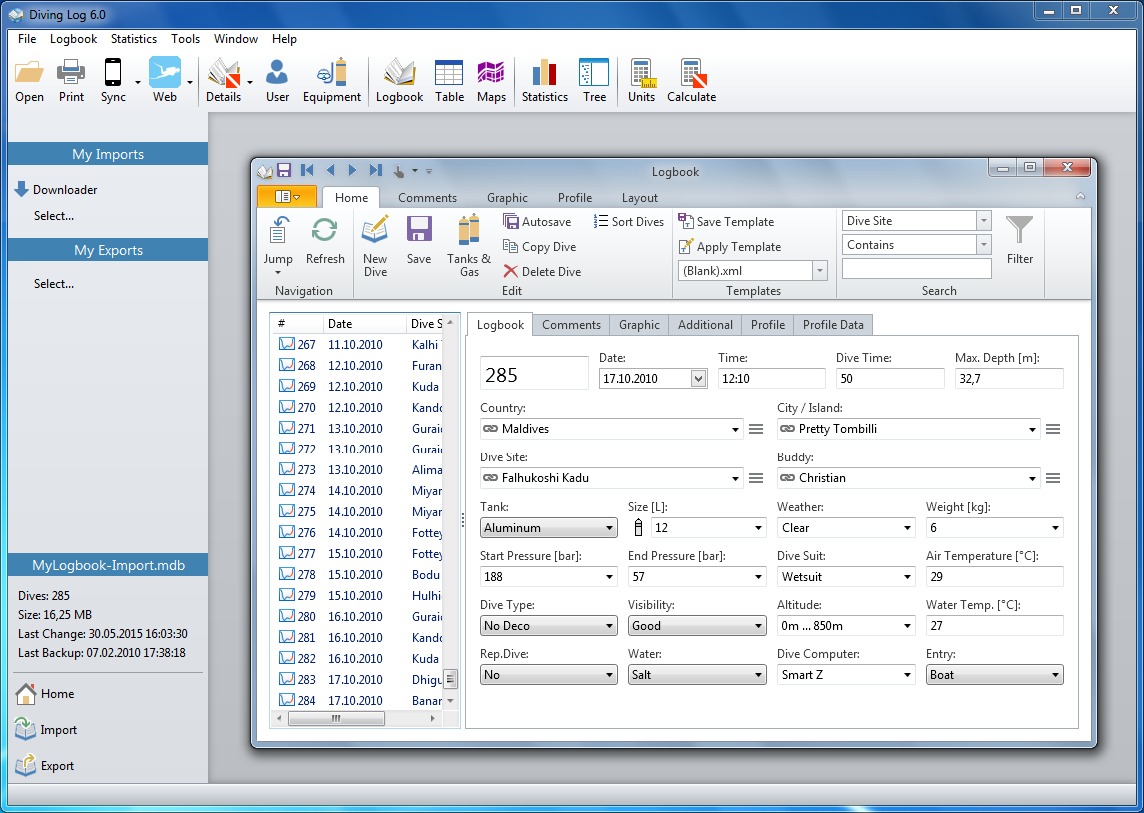This screenshot has width=1144, height=813.
Task: Open the Visibility dropdown showing Good
Action: 758,625
